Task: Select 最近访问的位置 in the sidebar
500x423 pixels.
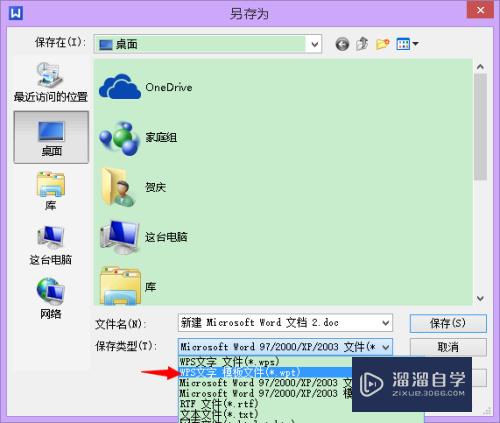Action: tap(51, 82)
